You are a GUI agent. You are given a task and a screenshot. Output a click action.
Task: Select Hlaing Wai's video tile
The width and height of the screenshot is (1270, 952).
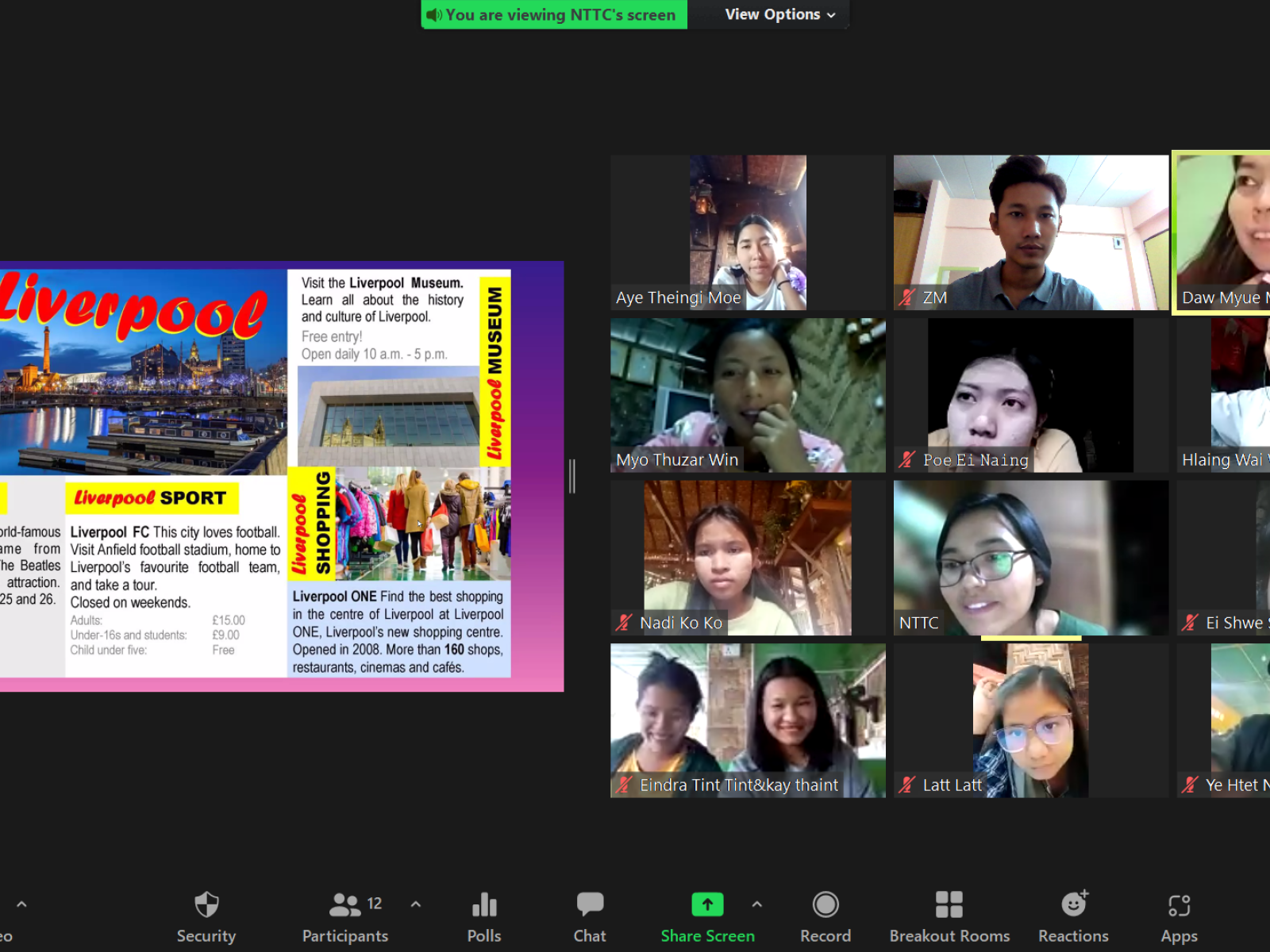(x=1223, y=395)
